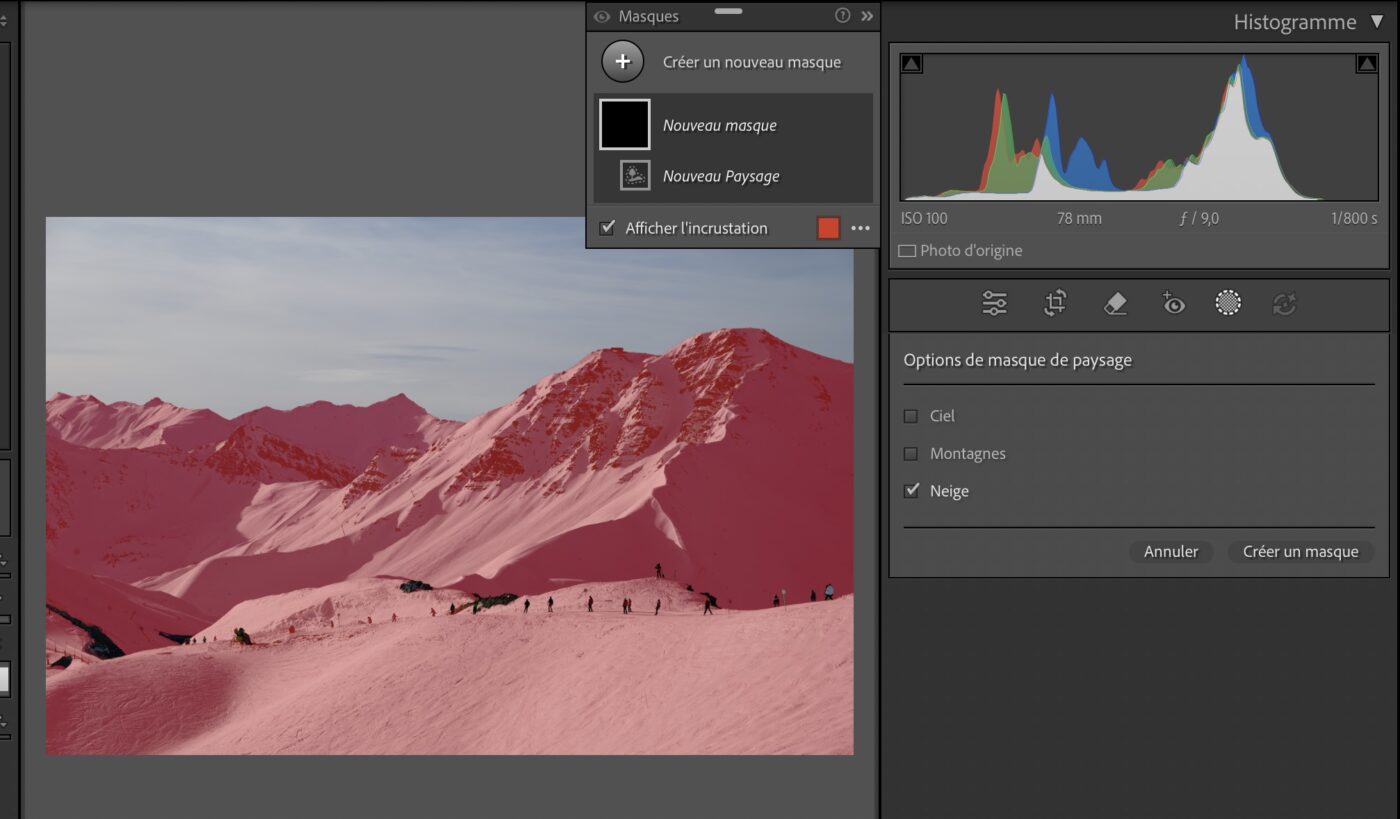Select the Nouveau Paysage mask component

(720, 176)
